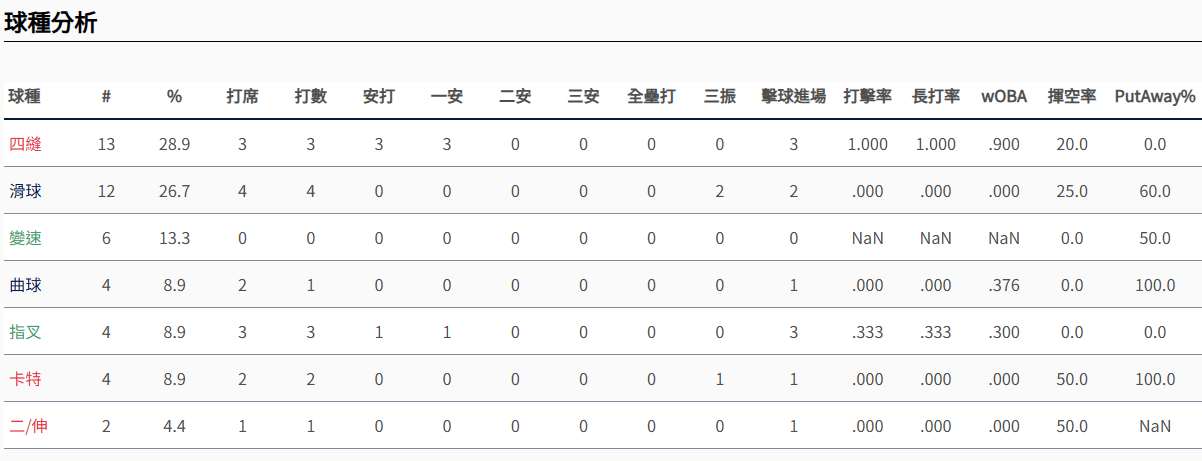Click the 擊球進場 column header
The width and height of the screenshot is (1202, 461).
[793, 97]
